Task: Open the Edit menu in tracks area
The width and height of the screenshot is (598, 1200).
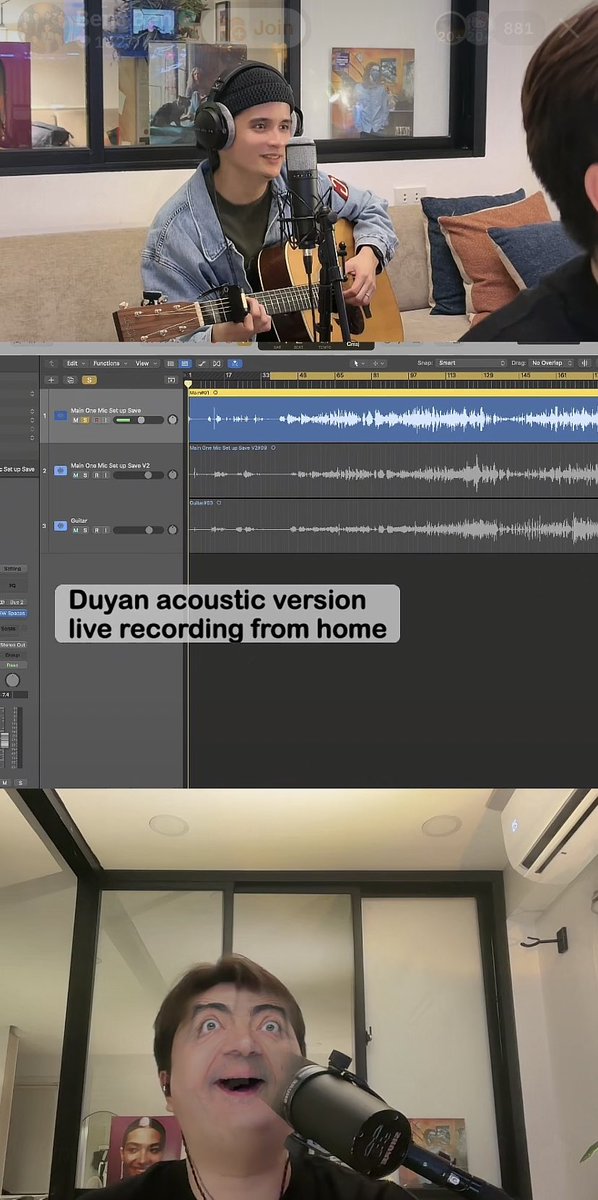Action: coord(76,363)
